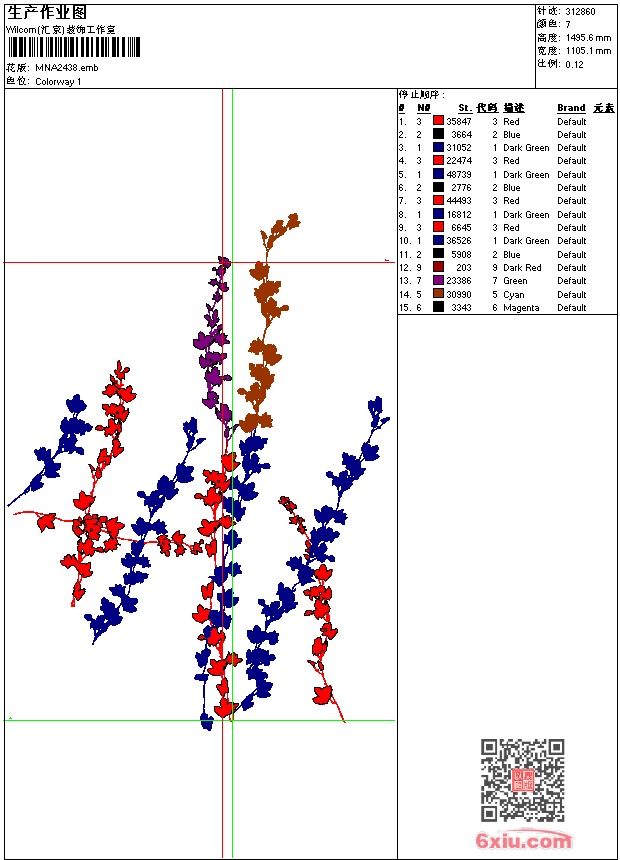Click the N# column header

(423, 108)
